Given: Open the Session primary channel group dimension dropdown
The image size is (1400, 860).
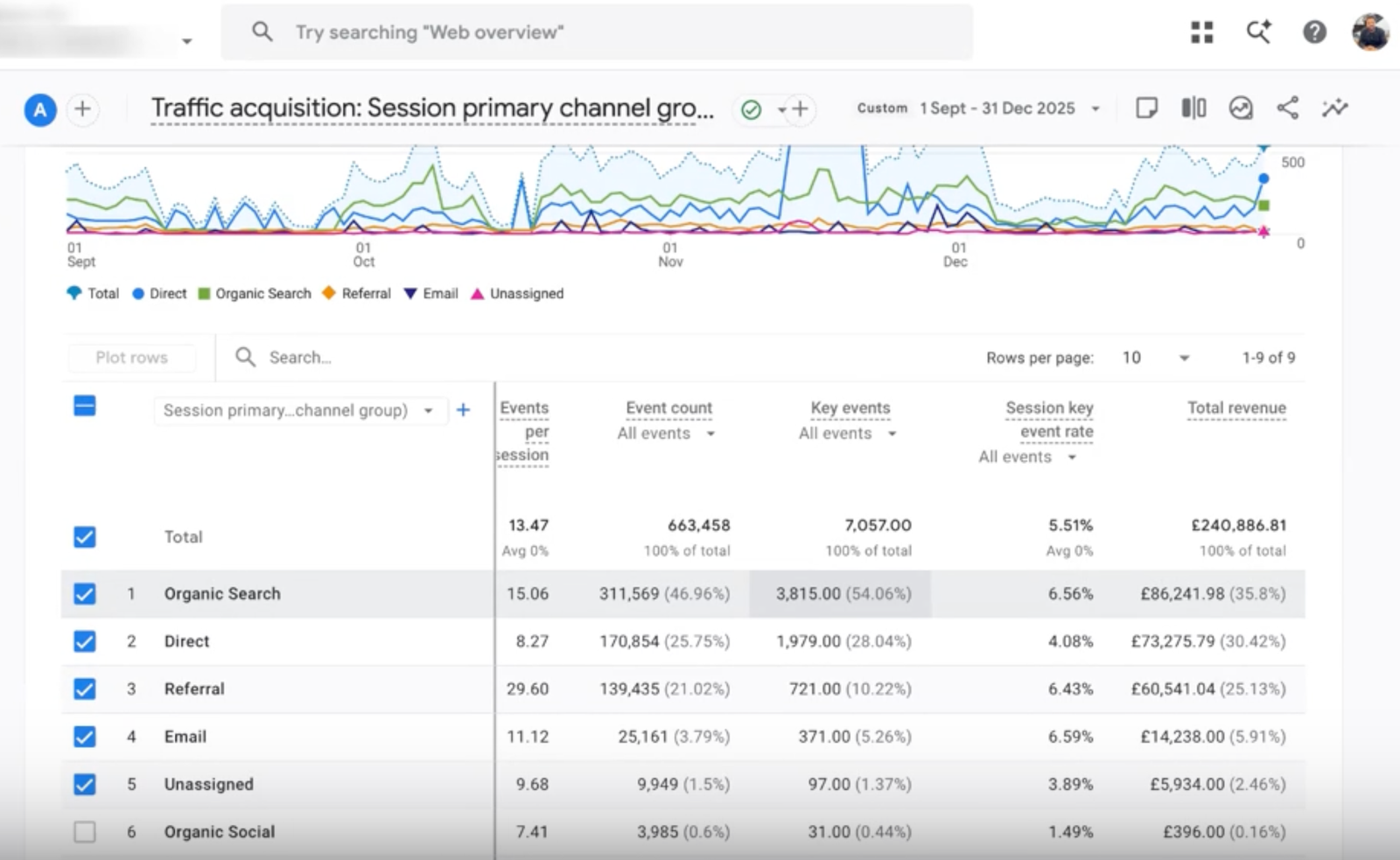Looking at the screenshot, I should pos(299,410).
